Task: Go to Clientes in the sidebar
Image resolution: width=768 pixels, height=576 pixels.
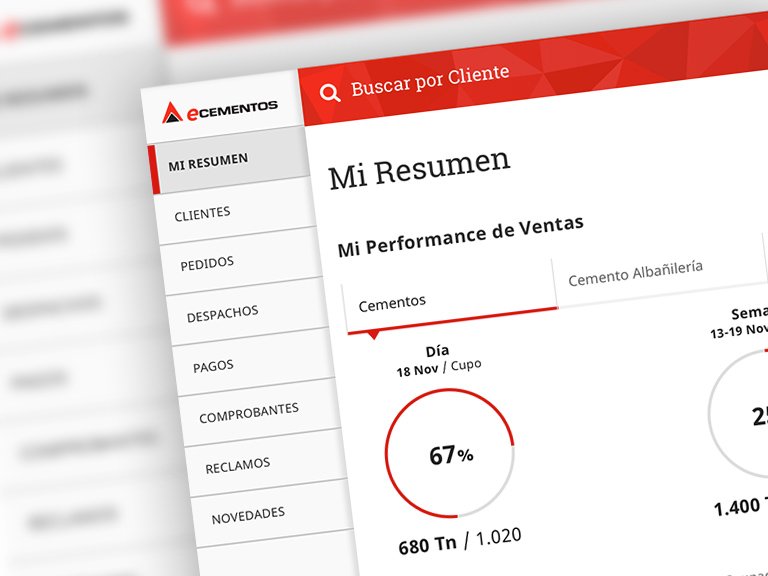Action: 202,214
